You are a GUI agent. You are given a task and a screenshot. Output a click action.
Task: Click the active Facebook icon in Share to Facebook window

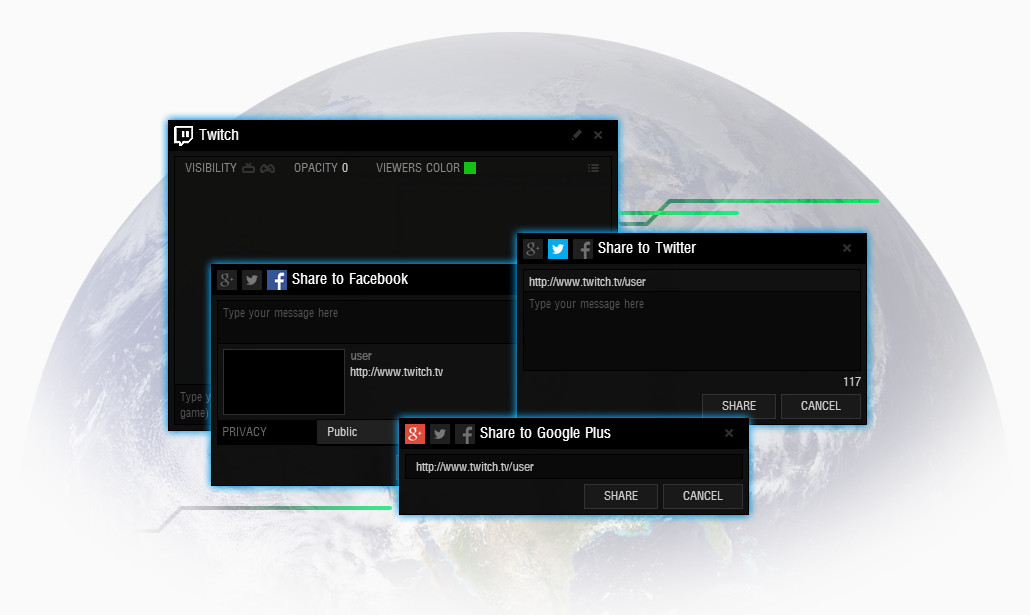pos(277,280)
